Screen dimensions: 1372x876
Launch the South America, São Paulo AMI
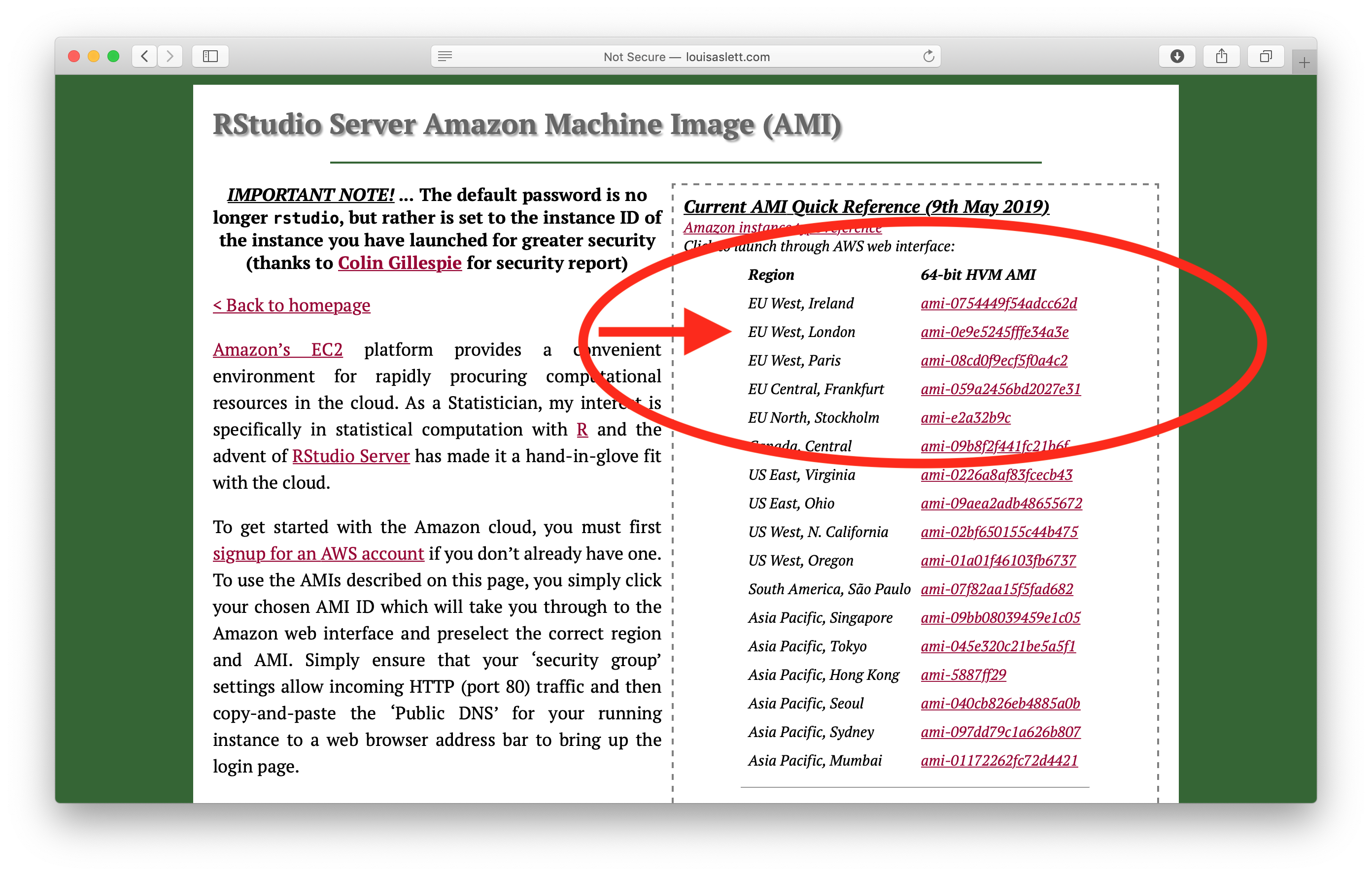tap(996, 589)
